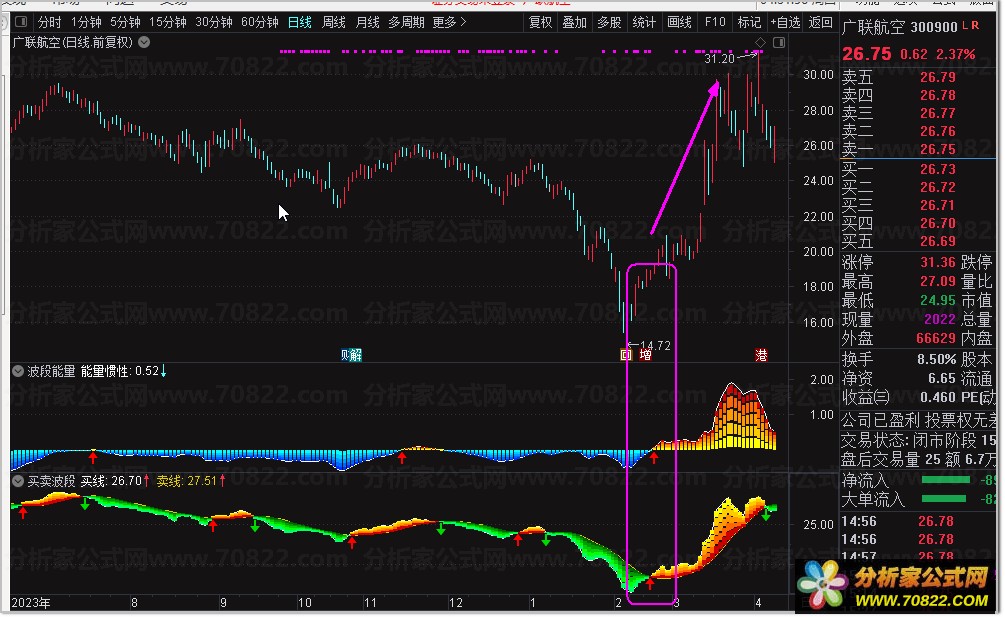Toggle the right panel icon above chart
This screenshot has height=617, width=1005.
point(779,42)
